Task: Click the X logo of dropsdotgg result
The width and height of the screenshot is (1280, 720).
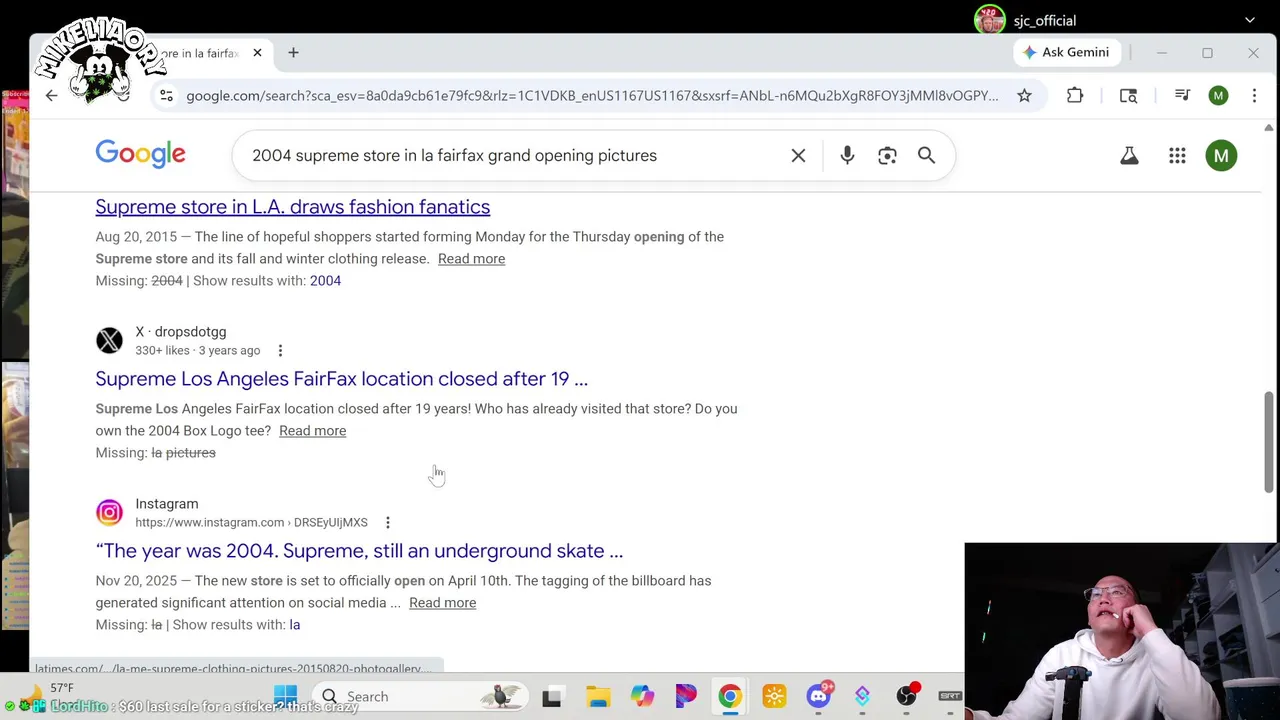Action: coord(109,340)
